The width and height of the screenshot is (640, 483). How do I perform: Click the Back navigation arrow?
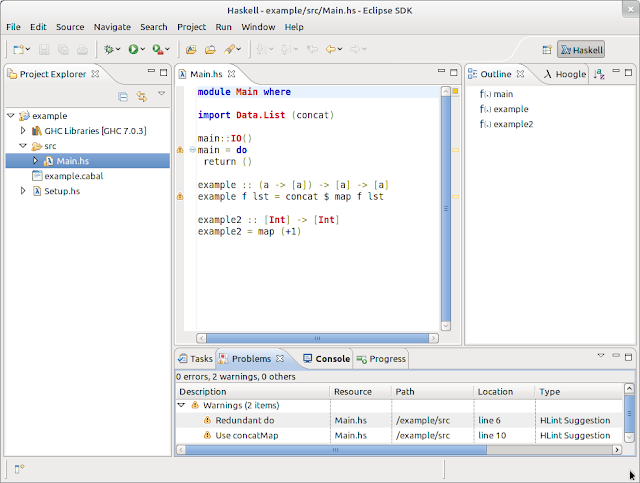[330, 49]
